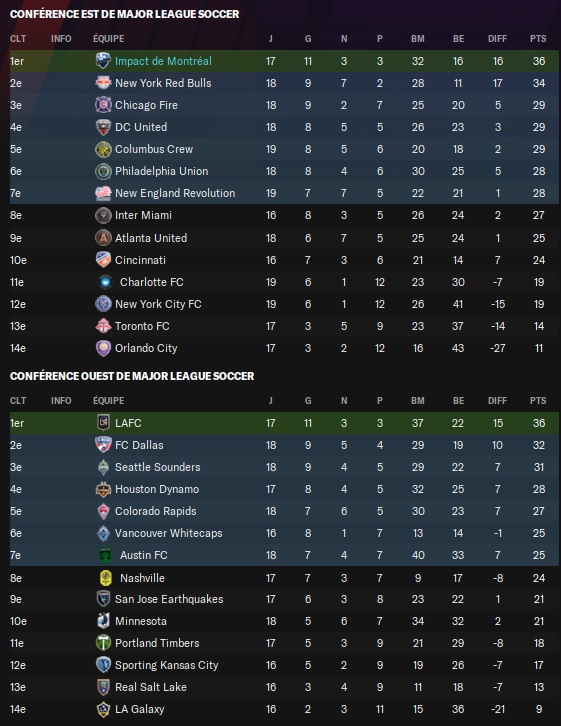Click the Houston Dynamo badge icon
This screenshot has height=726, width=561.
coord(103,489)
